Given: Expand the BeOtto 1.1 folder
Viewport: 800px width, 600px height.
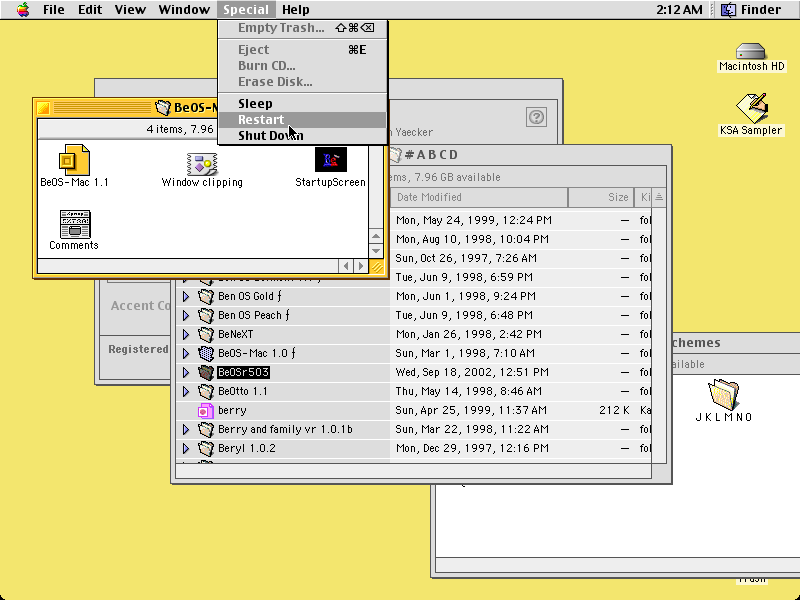Looking at the screenshot, I should (x=186, y=391).
